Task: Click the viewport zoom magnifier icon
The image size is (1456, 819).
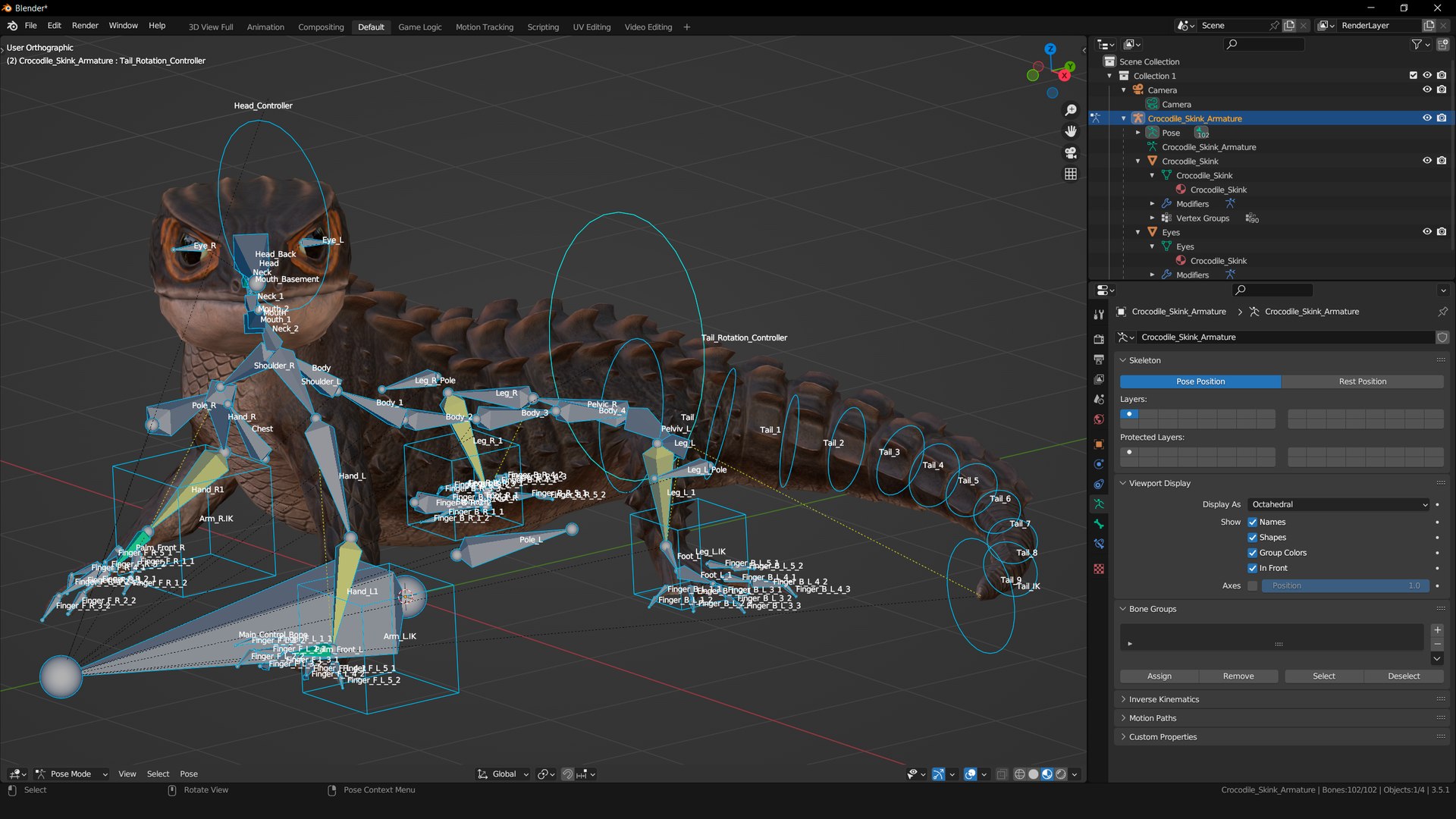Action: coord(1070,111)
